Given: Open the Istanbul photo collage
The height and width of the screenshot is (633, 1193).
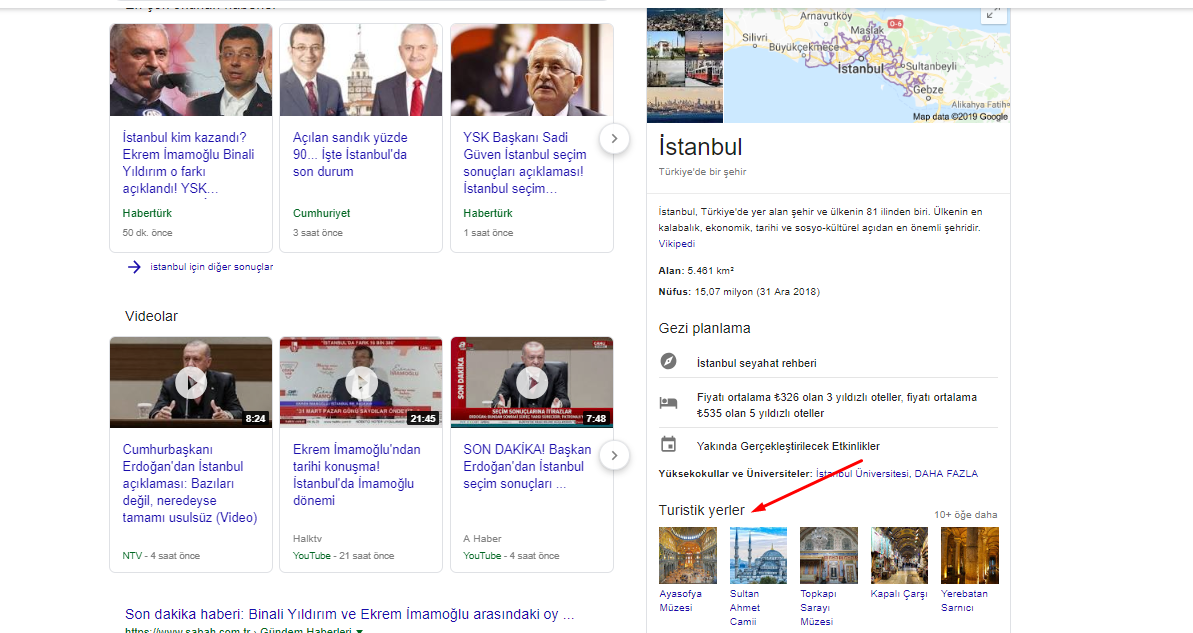Looking at the screenshot, I should (685, 65).
